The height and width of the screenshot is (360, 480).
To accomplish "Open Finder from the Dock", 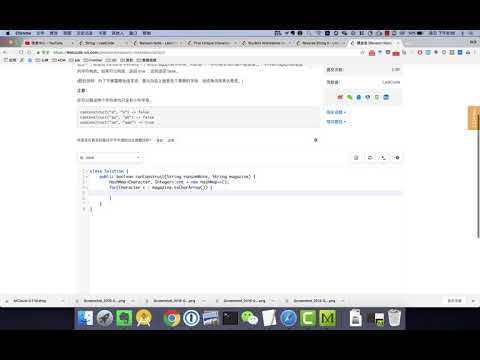I will click(86, 318).
